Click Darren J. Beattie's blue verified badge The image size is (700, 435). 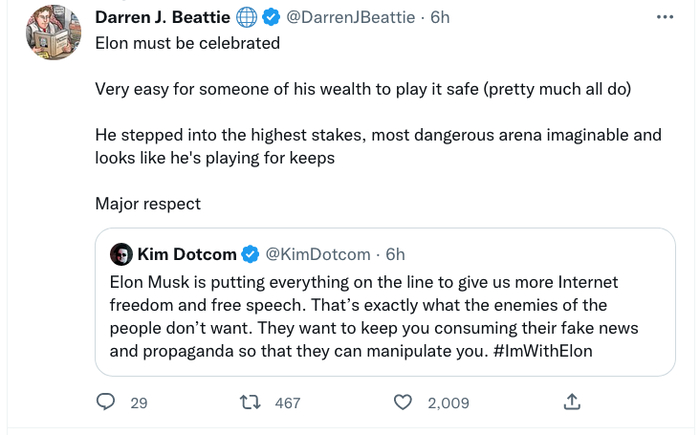tap(271, 18)
